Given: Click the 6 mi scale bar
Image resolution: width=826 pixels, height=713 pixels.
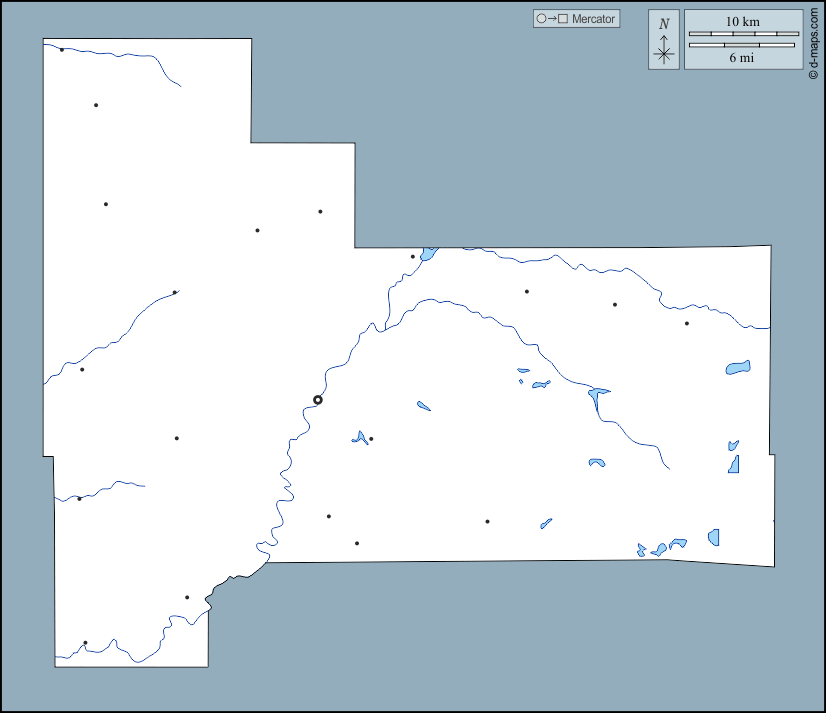Looking at the screenshot, I should pyautogui.click(x=743, y=45).
